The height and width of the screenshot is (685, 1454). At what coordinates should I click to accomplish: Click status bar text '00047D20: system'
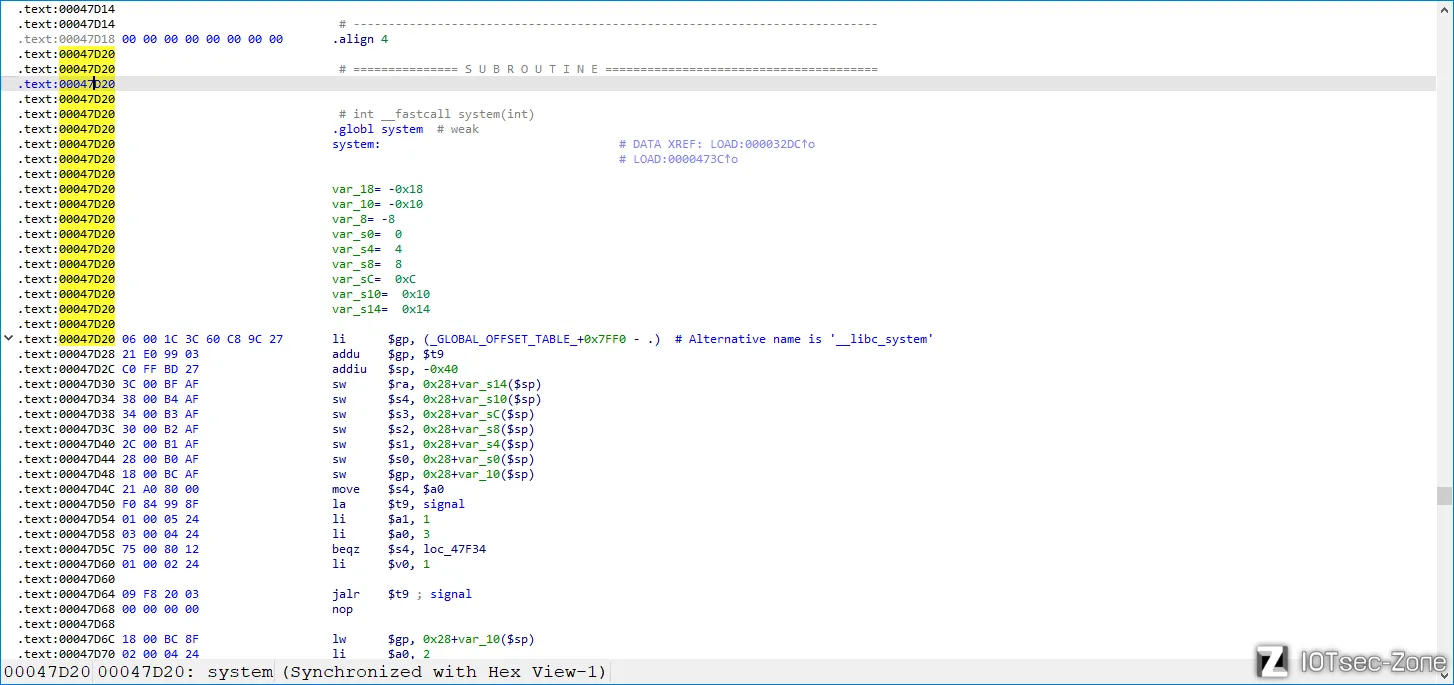pos(185,672)
